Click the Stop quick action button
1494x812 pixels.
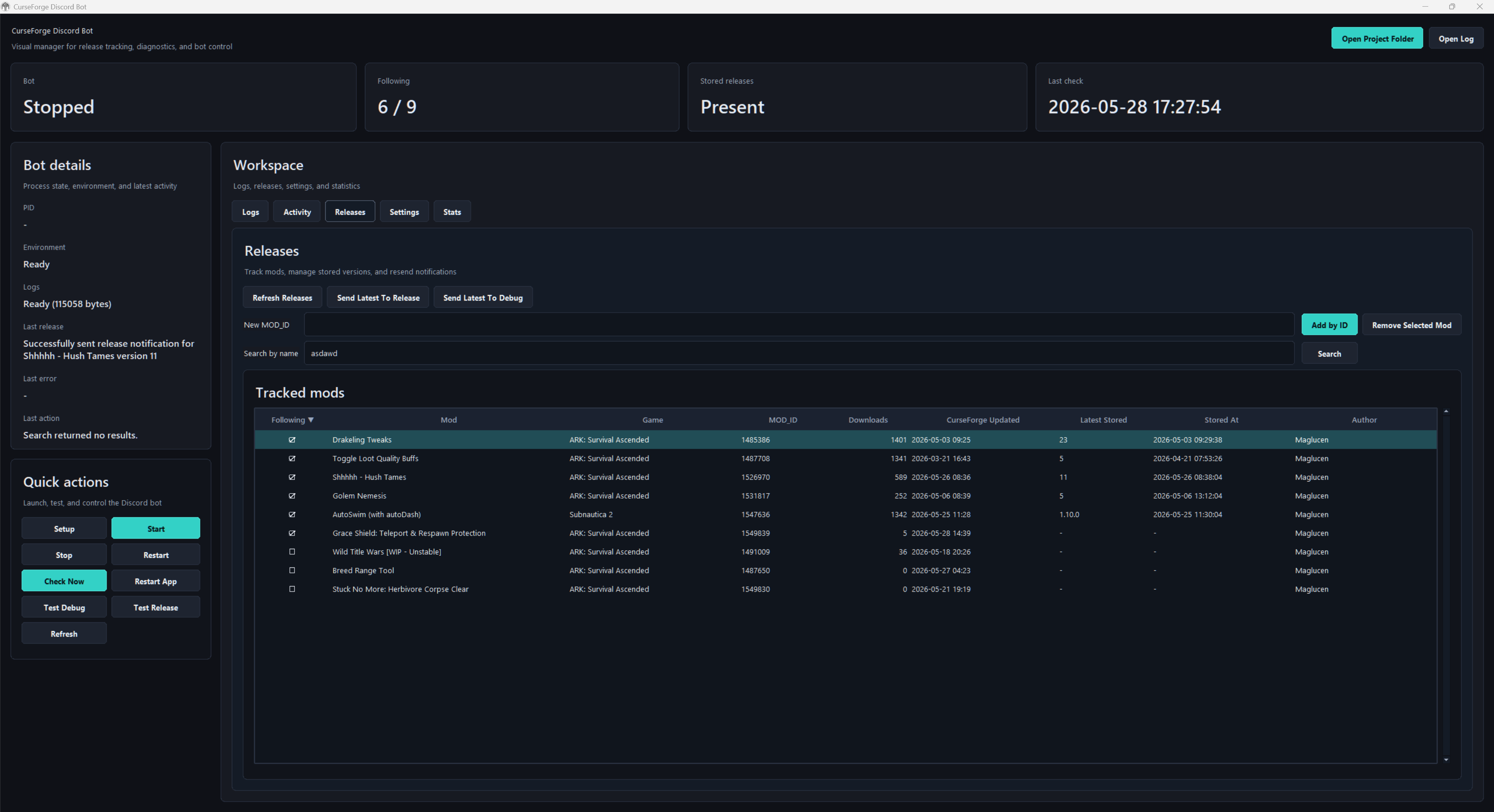[64, 555]
